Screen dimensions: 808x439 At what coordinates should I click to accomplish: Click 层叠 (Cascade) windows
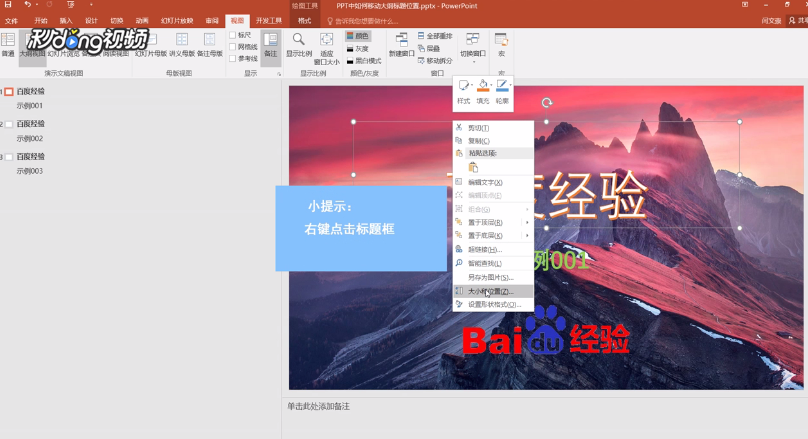pyautogui.click(x=429, y=48)
